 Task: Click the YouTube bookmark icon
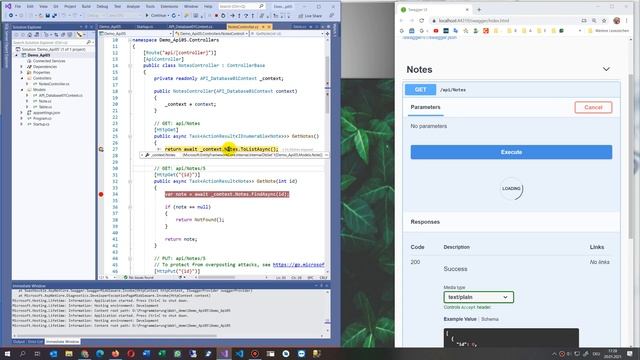pyautogui.click(x=436, y=31)
